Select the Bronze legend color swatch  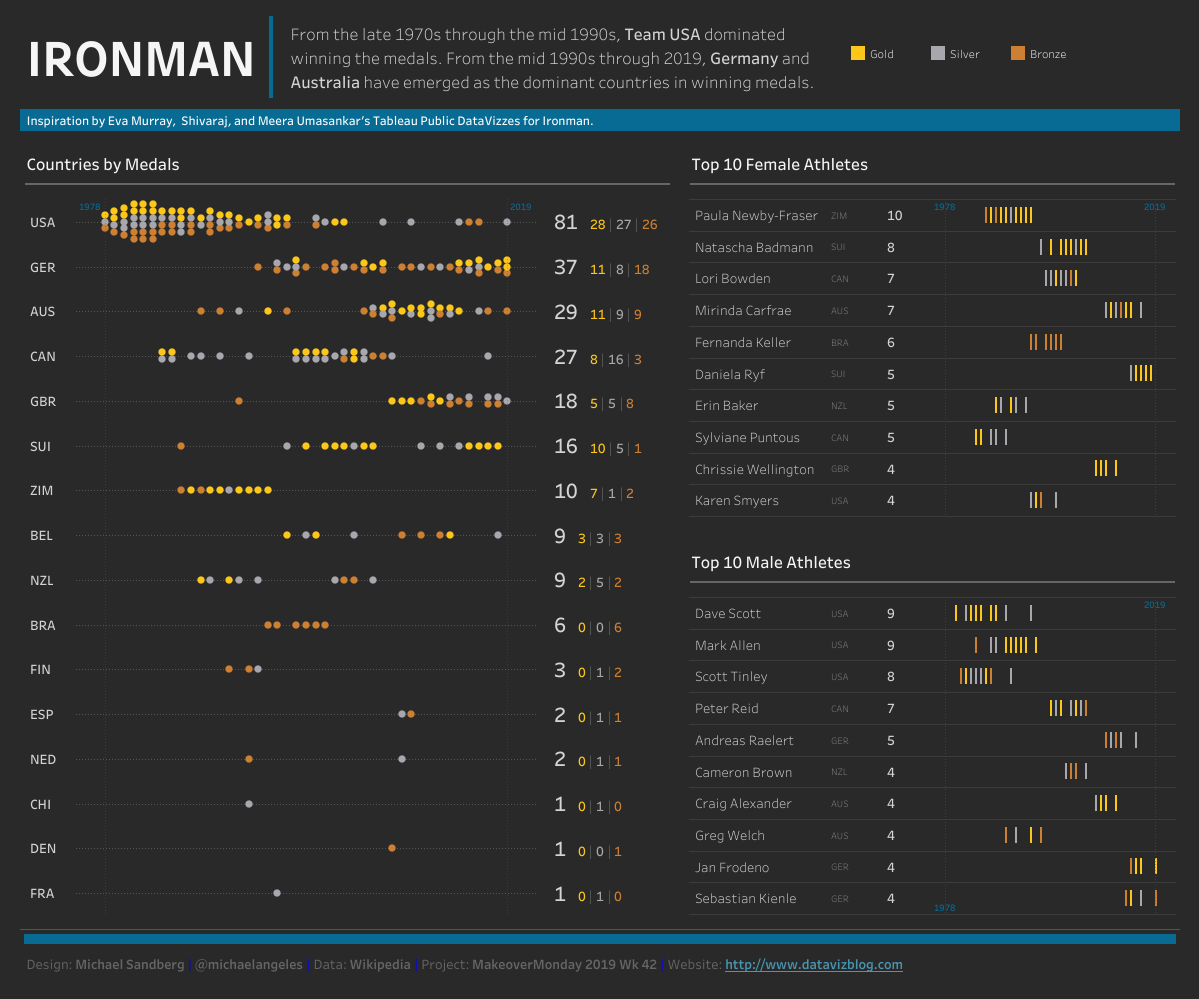(1018, 54)
